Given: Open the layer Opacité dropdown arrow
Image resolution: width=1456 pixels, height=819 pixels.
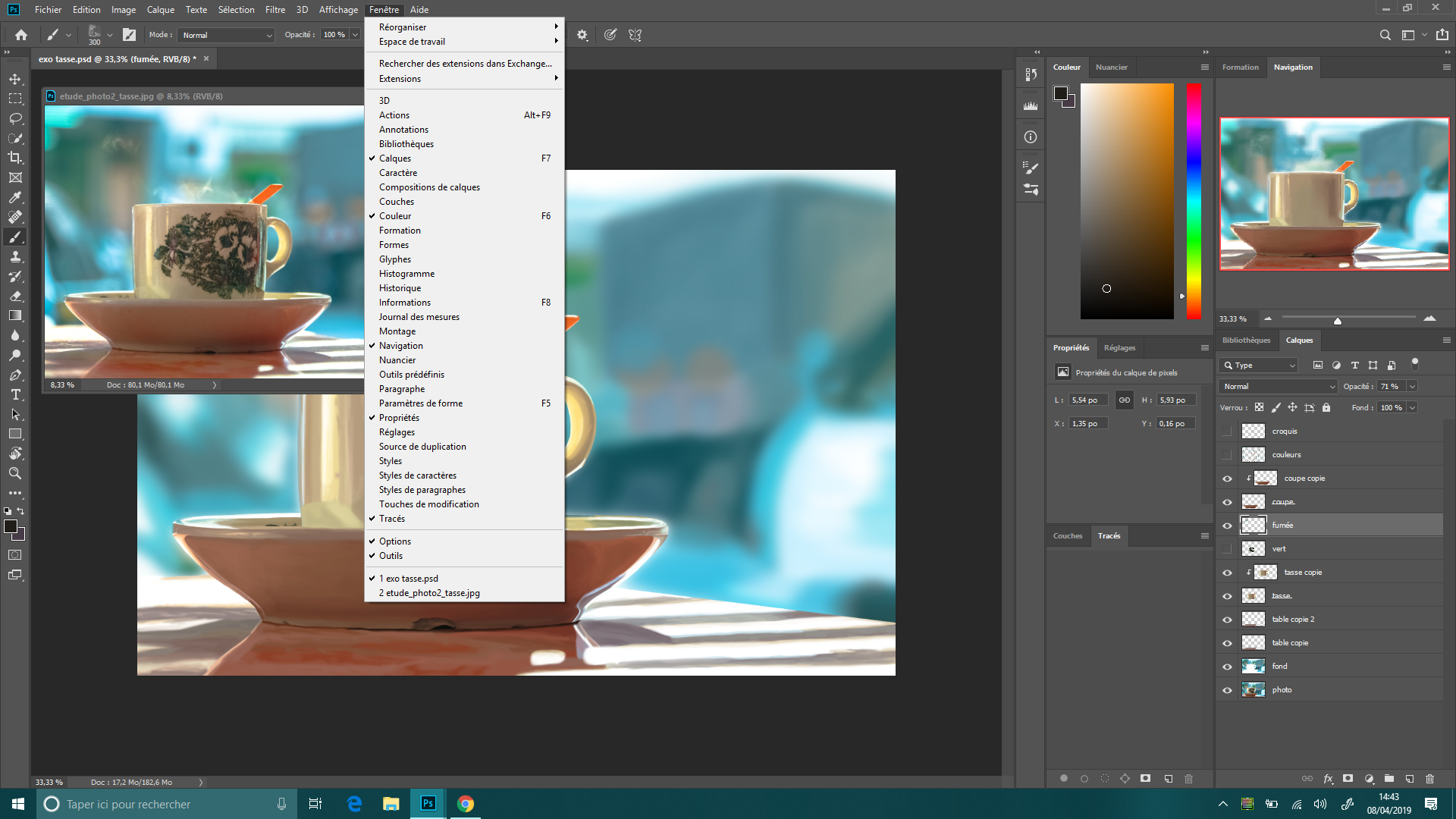Looking at the screenshot, I should [x=1412, y=387].
